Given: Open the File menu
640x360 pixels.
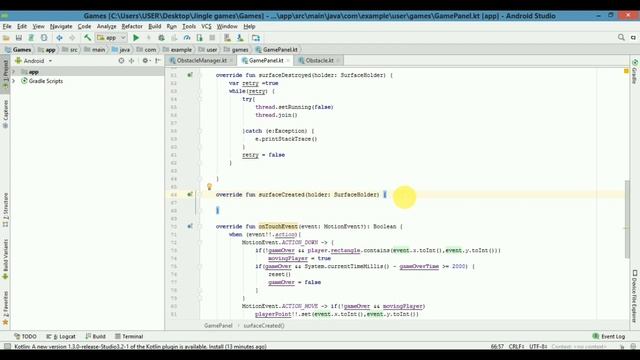Looking at the screenshot, I should tap(7, 27).
